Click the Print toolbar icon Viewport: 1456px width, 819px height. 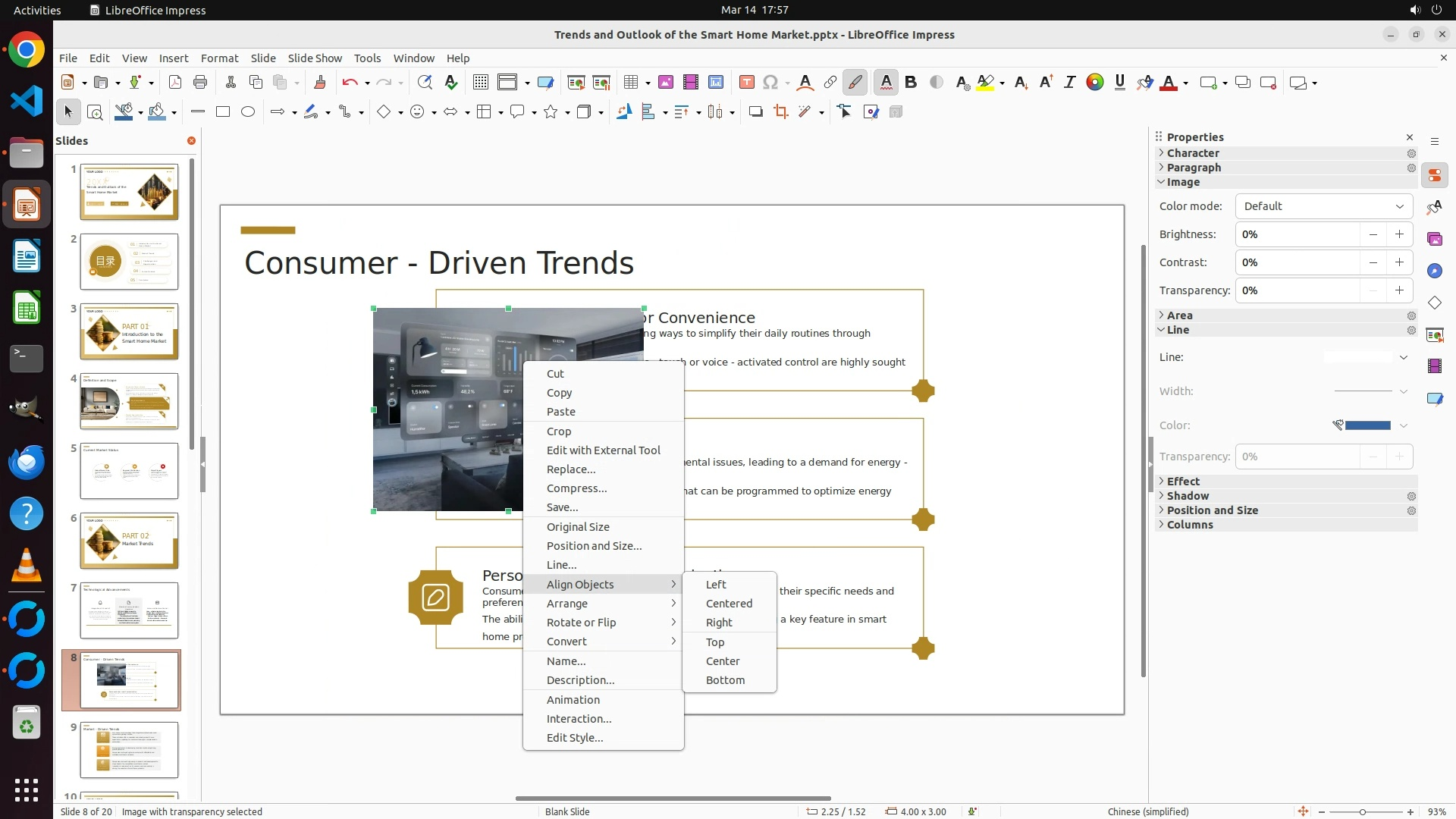coord(200,83)
